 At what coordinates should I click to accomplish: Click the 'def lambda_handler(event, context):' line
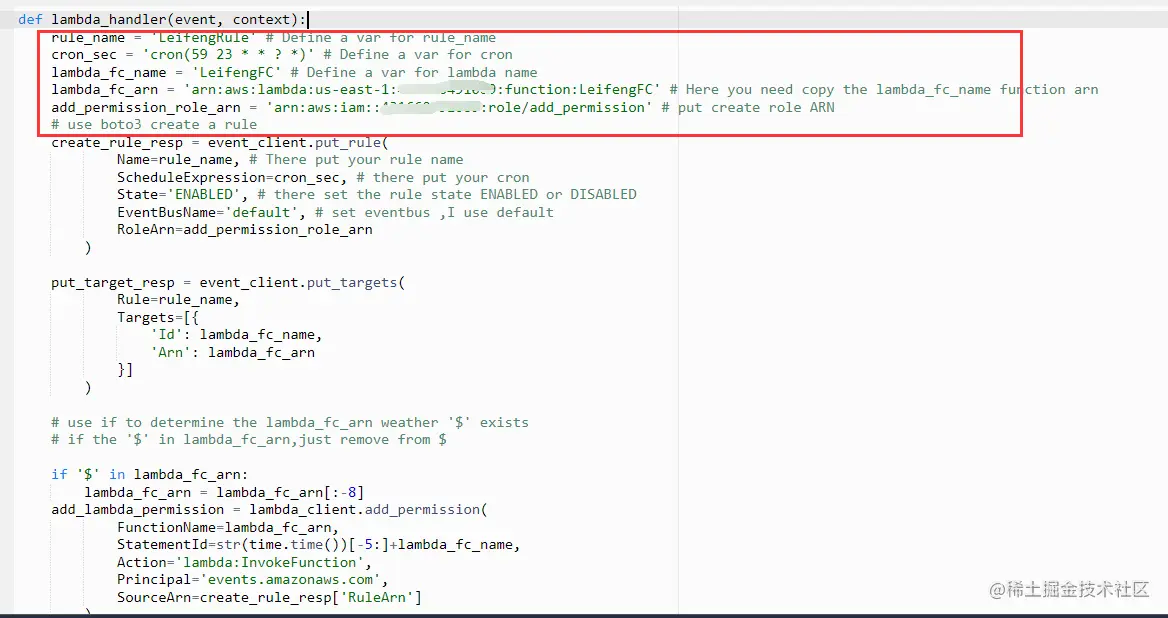(x=162, y=19)
